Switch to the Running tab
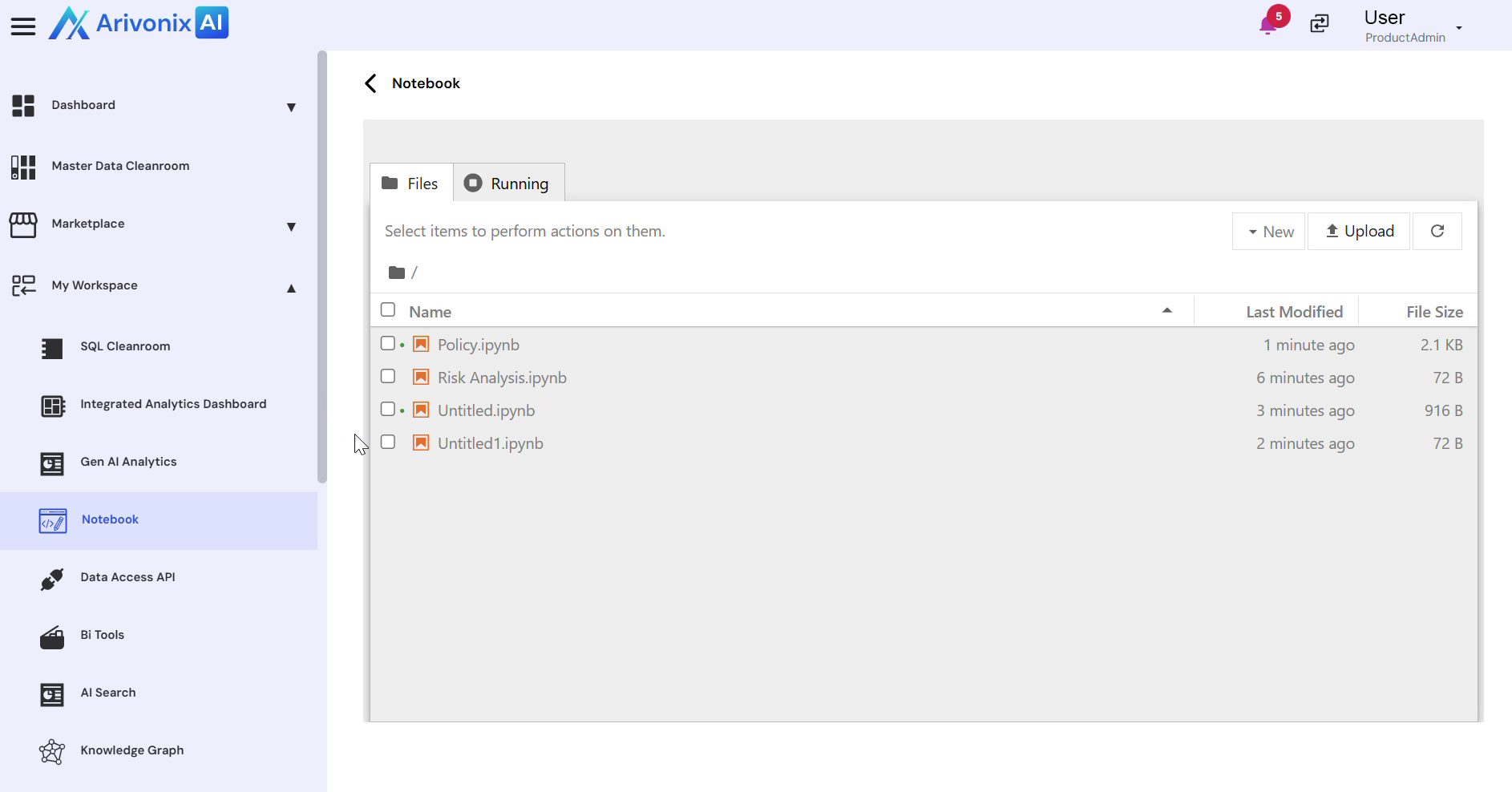Screen dimensions: 1512x792 (x=508, y=184)
